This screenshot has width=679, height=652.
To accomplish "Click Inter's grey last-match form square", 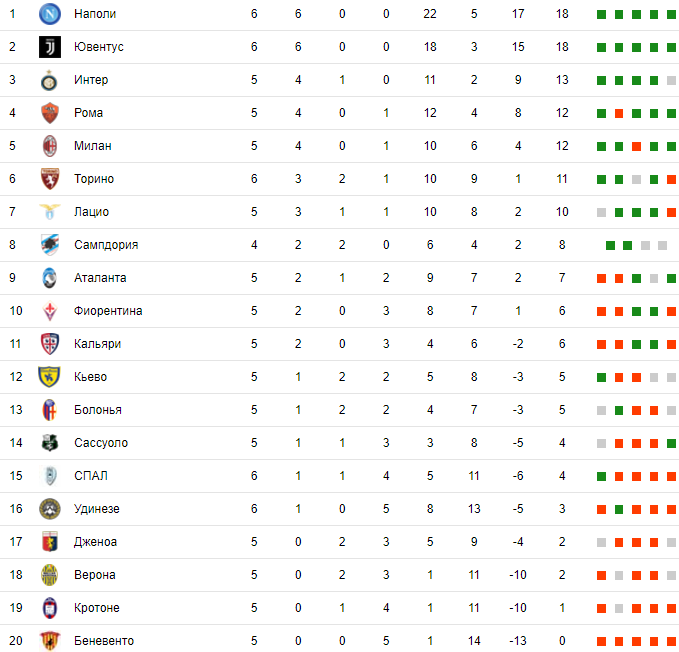I will [x=671, y=81].
